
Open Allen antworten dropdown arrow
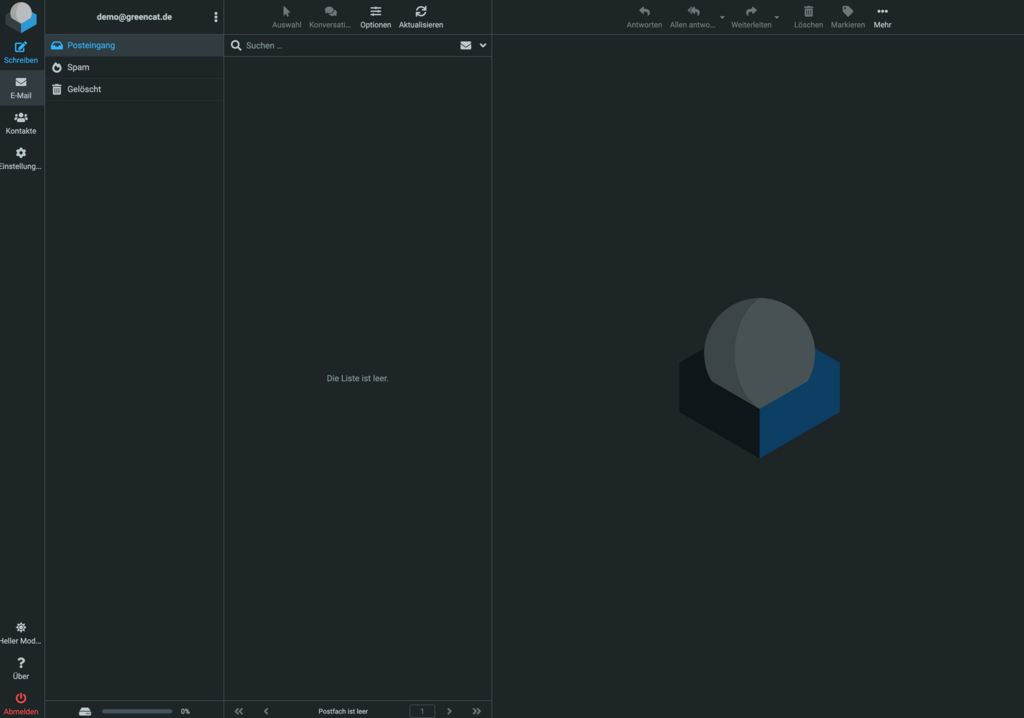pyautogui.click(x=722, y=17)
